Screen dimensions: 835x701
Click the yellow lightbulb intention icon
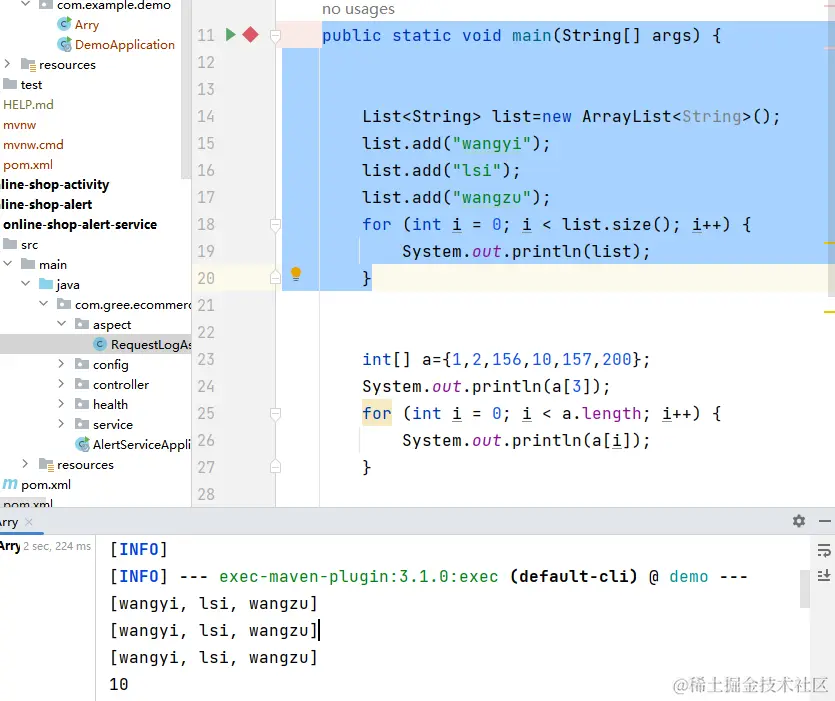pyautogui.click(x=296, y=274)
